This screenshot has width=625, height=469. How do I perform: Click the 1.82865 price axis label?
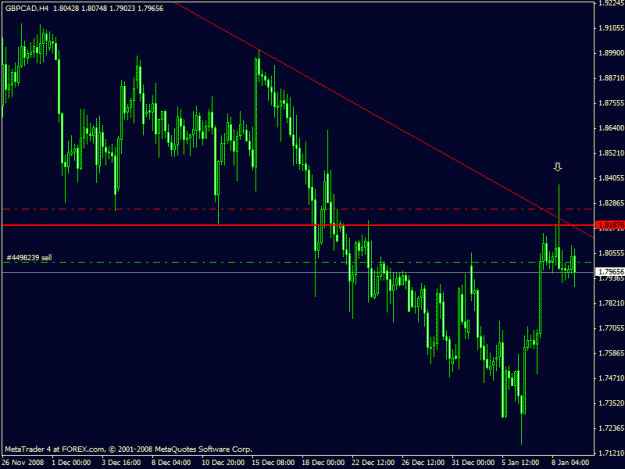tap(611, 203)
